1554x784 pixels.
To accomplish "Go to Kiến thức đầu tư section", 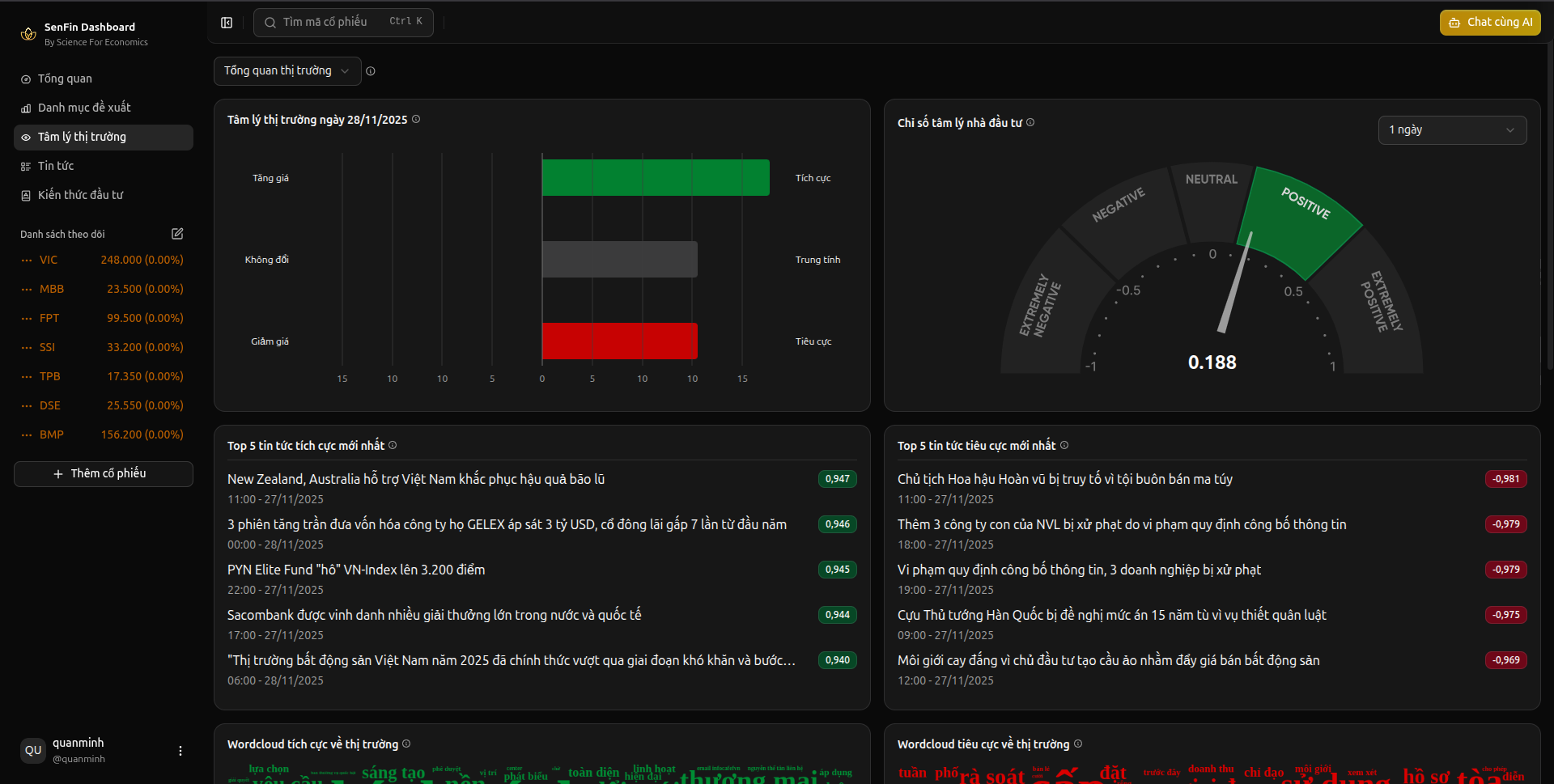I will [x=80, y=195].
